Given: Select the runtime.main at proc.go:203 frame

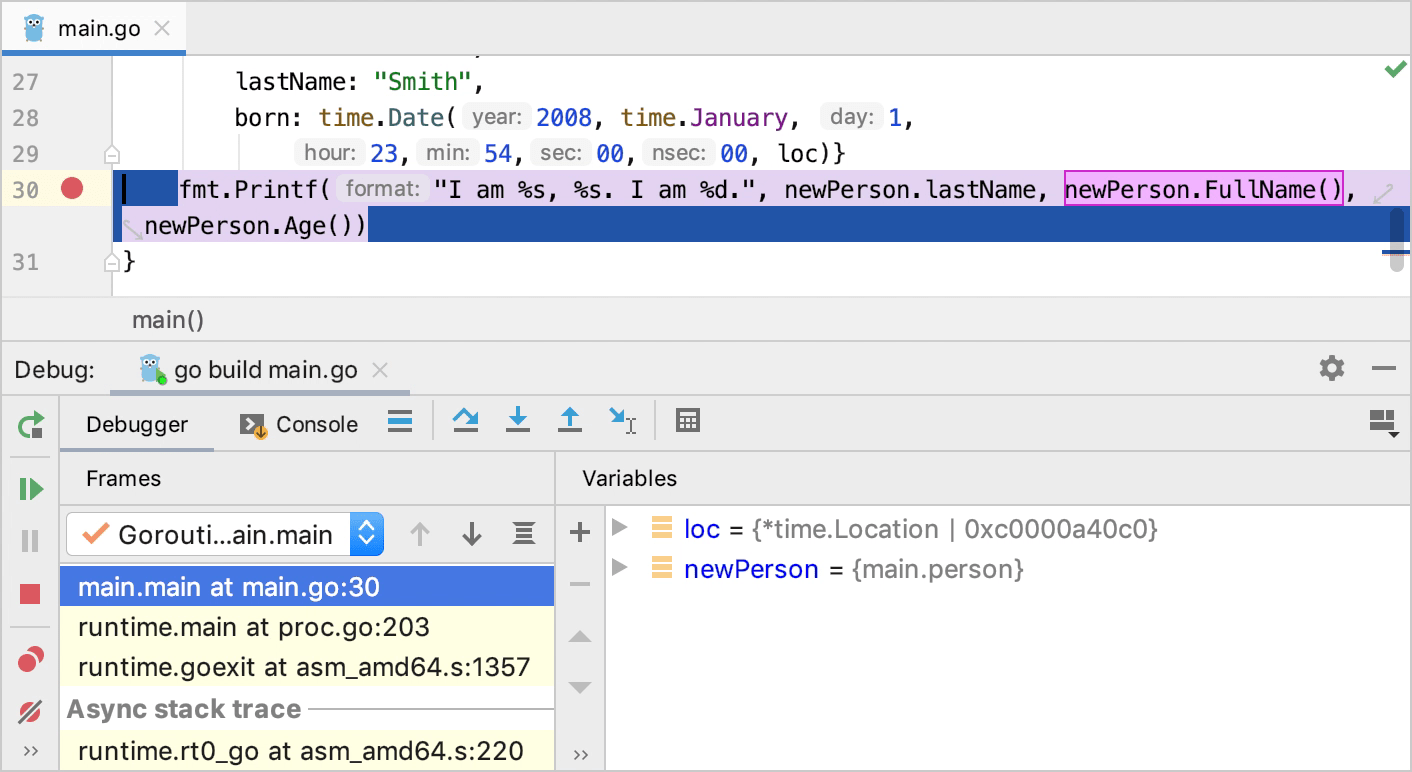Looking at the screenshot, I should (x=254, y=627).
